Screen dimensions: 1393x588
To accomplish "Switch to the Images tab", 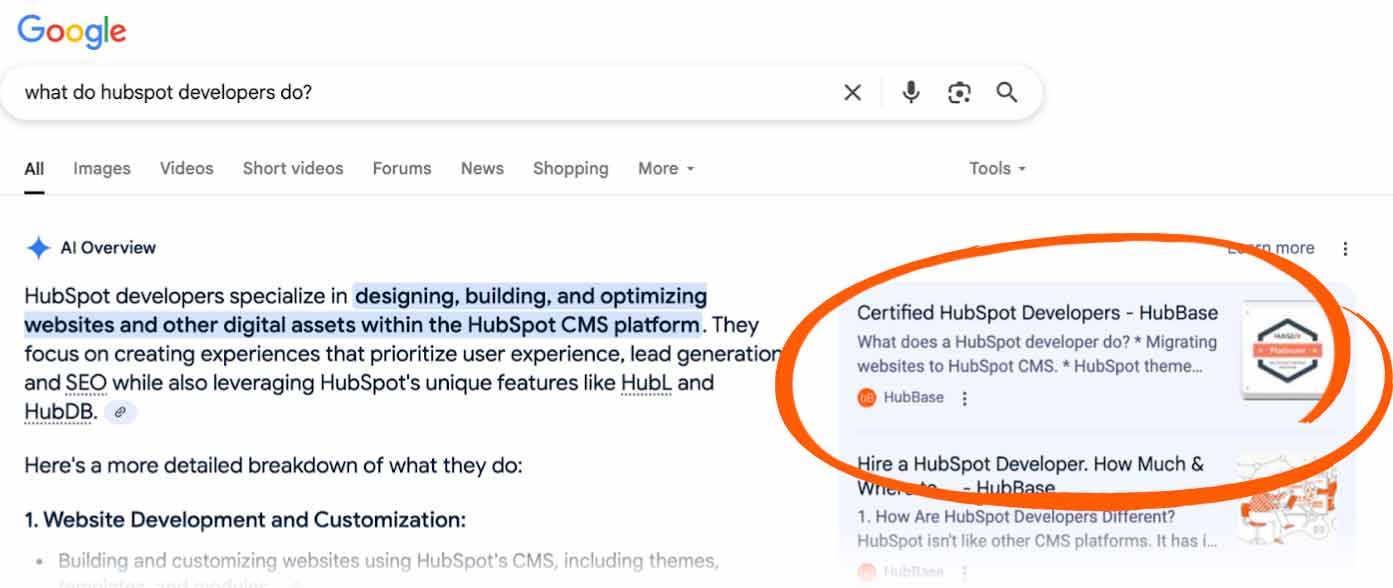I will 102,168.
